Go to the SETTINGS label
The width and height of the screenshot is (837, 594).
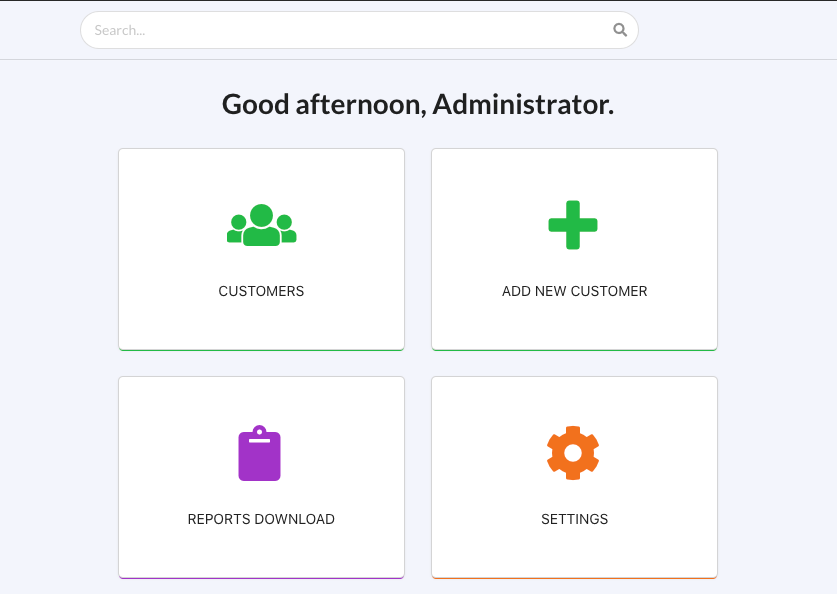574,519
